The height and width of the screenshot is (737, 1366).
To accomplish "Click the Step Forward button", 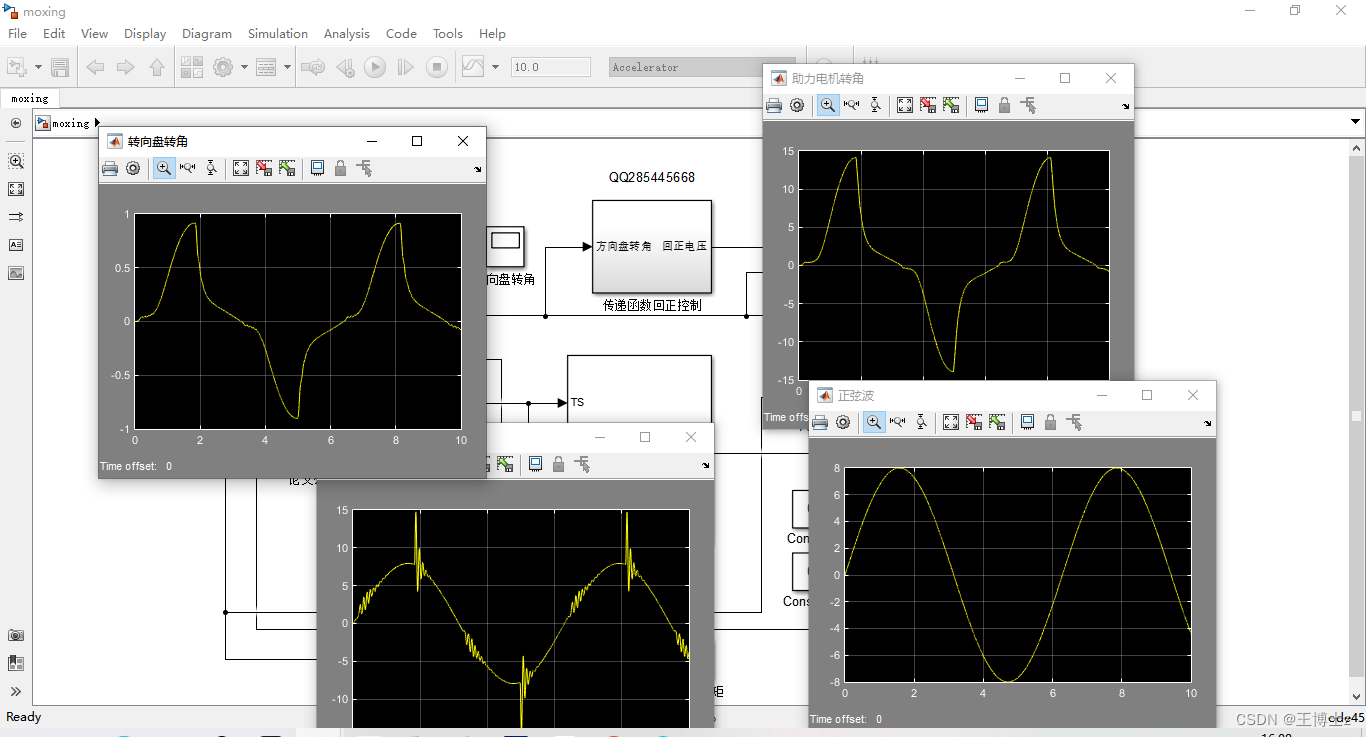I will tap(404, 67).
